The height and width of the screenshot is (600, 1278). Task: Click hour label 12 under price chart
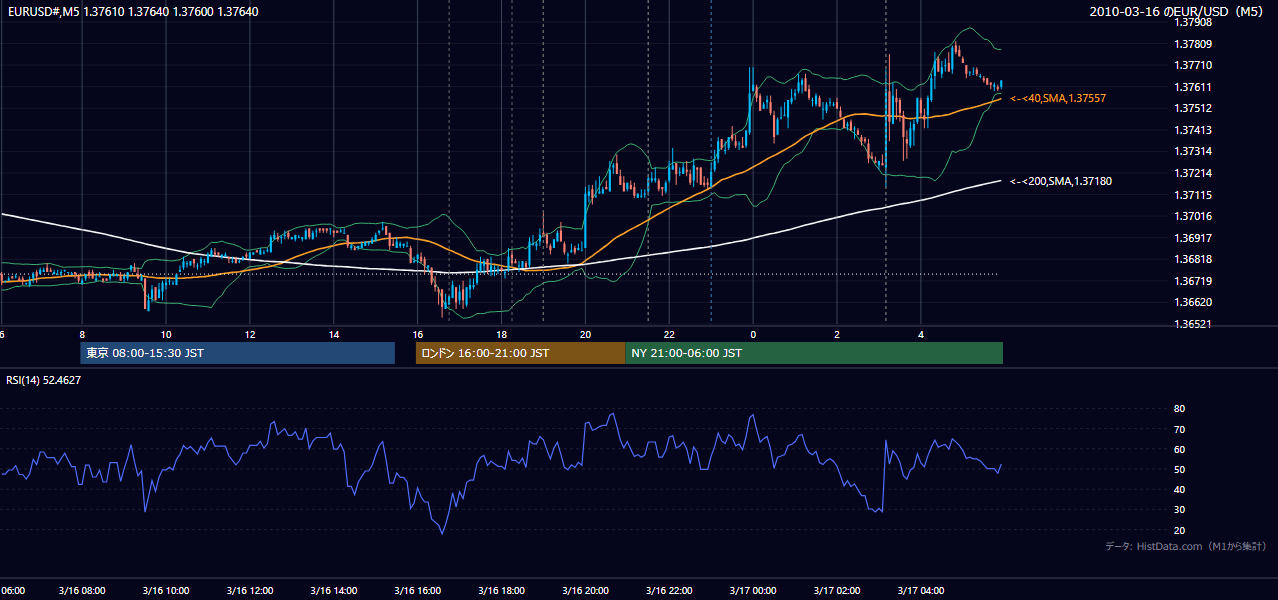pyautogui.click(x=250, y=335)
